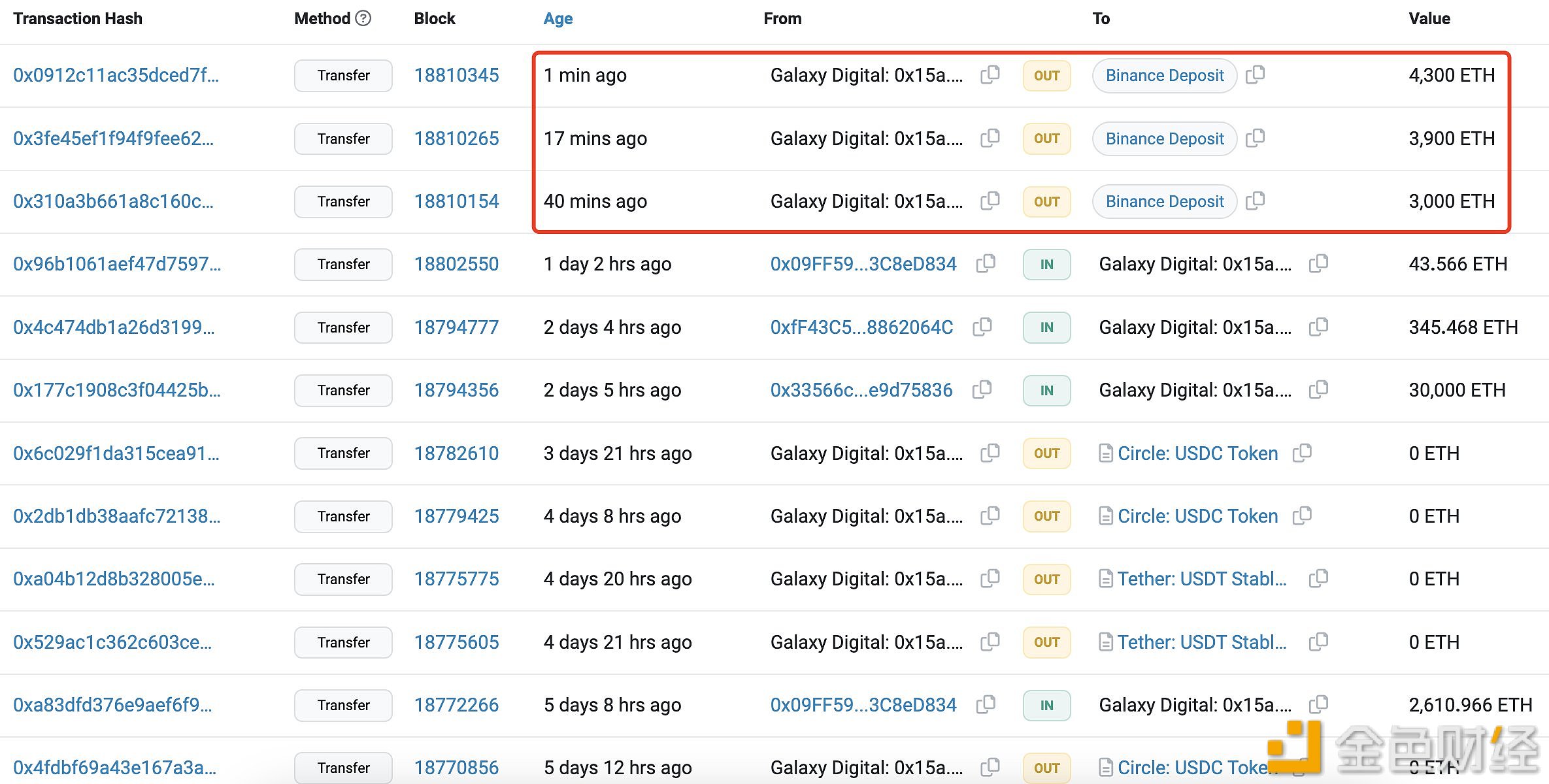Open transaction 0x2db1db38aafc72138...
1549x784 pixels.
[x=117, y=516]
